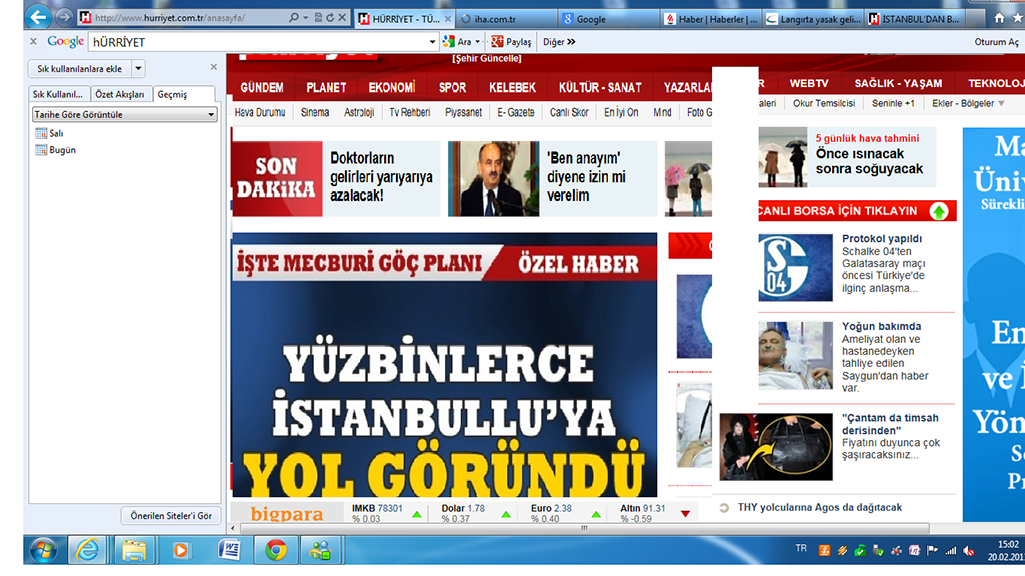This screenshot has height=576, width=1025.
Task: Click the bigpara logo in ticker
Action: click(x=287, y=515)
